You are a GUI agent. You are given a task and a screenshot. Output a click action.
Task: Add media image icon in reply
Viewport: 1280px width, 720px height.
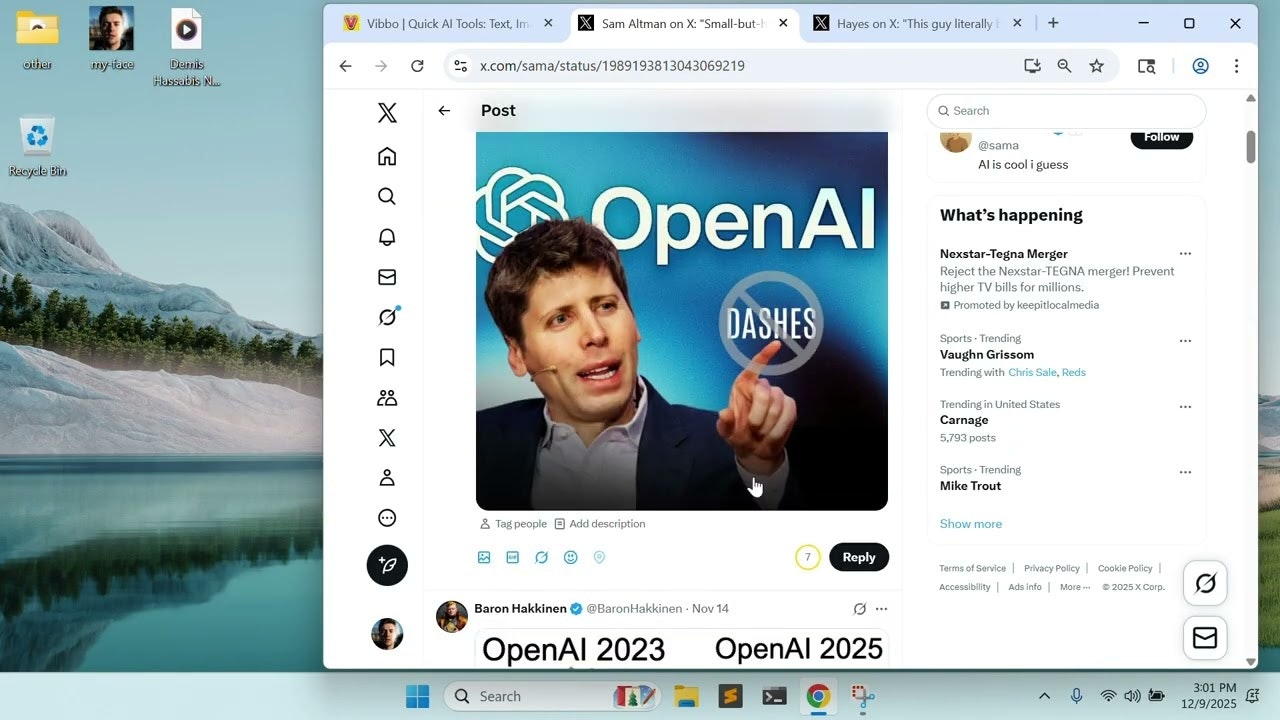[x=484, y=557]
